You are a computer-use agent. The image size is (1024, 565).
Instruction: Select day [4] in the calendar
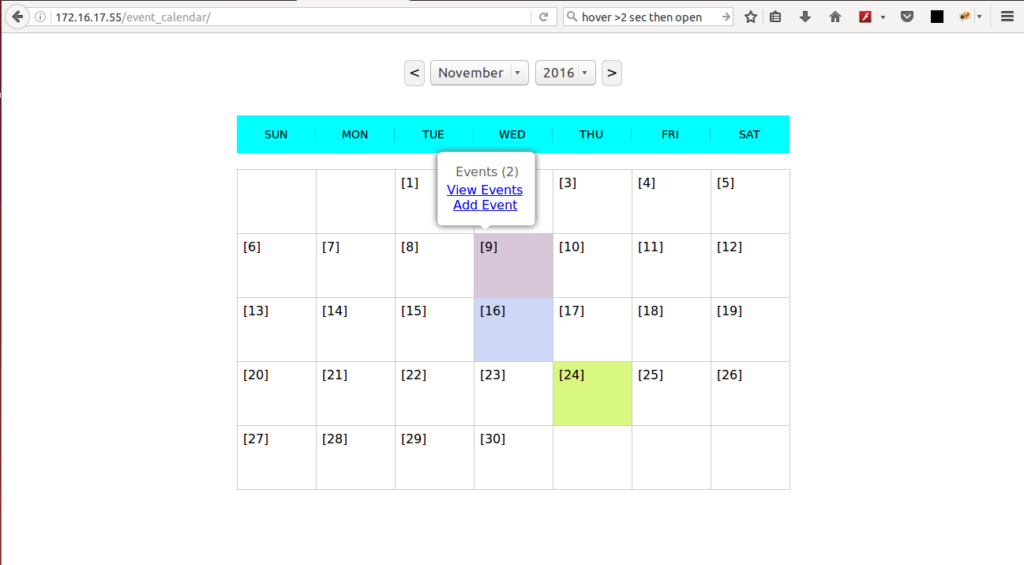(671, 201)
